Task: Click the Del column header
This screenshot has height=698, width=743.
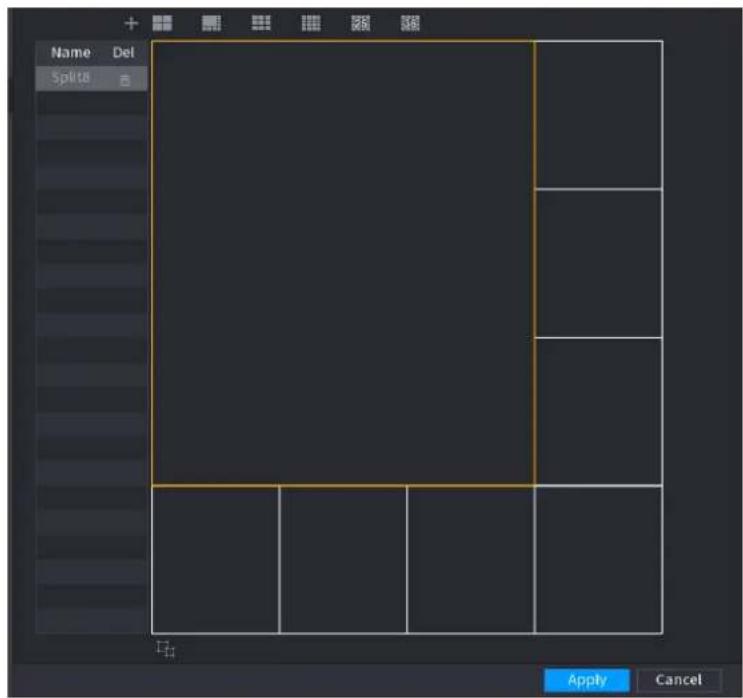Action: [123, 53]
